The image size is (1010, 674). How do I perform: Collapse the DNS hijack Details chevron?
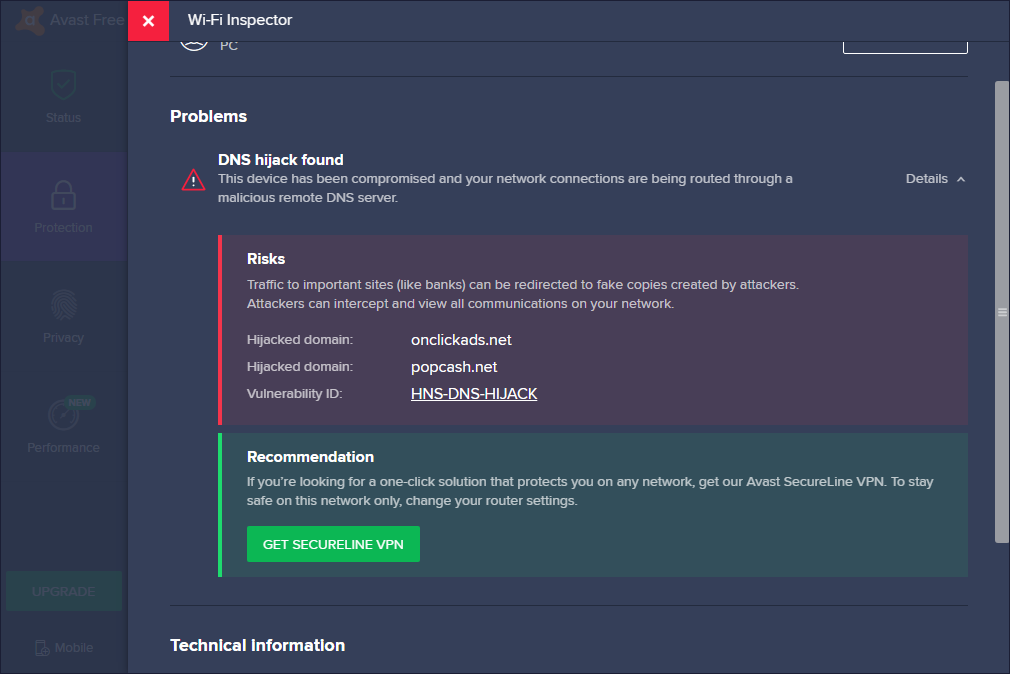[x=961, y=179]
